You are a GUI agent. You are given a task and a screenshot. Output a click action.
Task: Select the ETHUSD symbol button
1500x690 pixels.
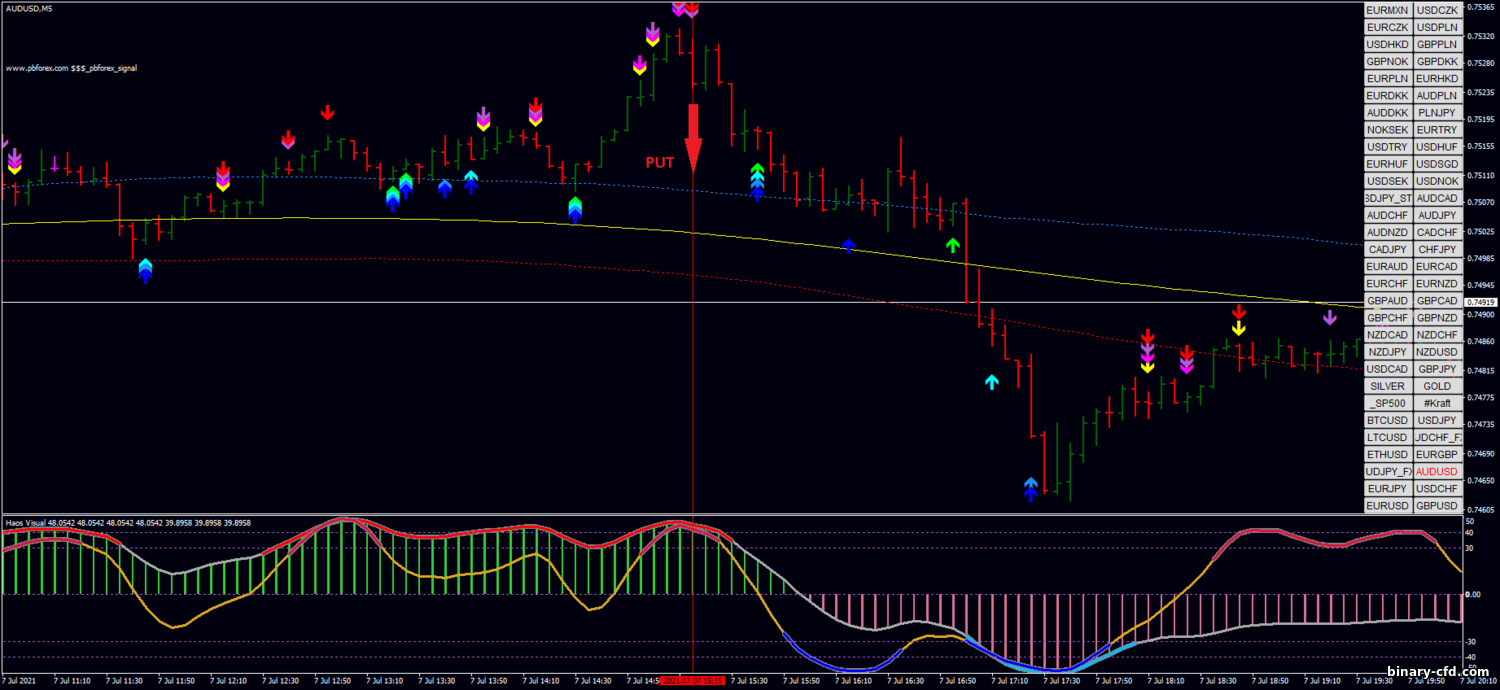point(1387,454)
